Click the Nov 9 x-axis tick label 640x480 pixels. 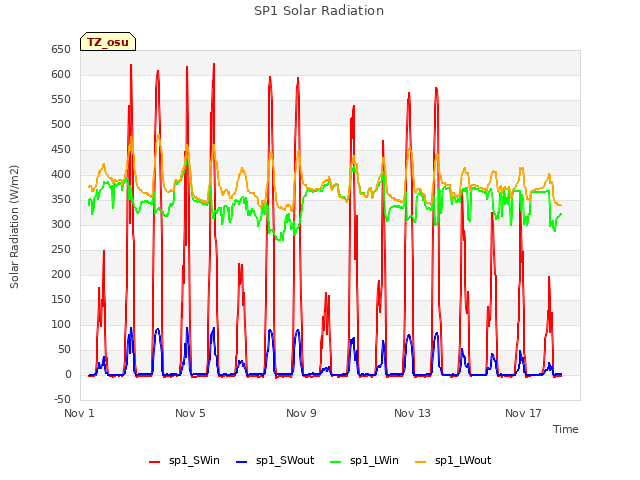point(301,413)
